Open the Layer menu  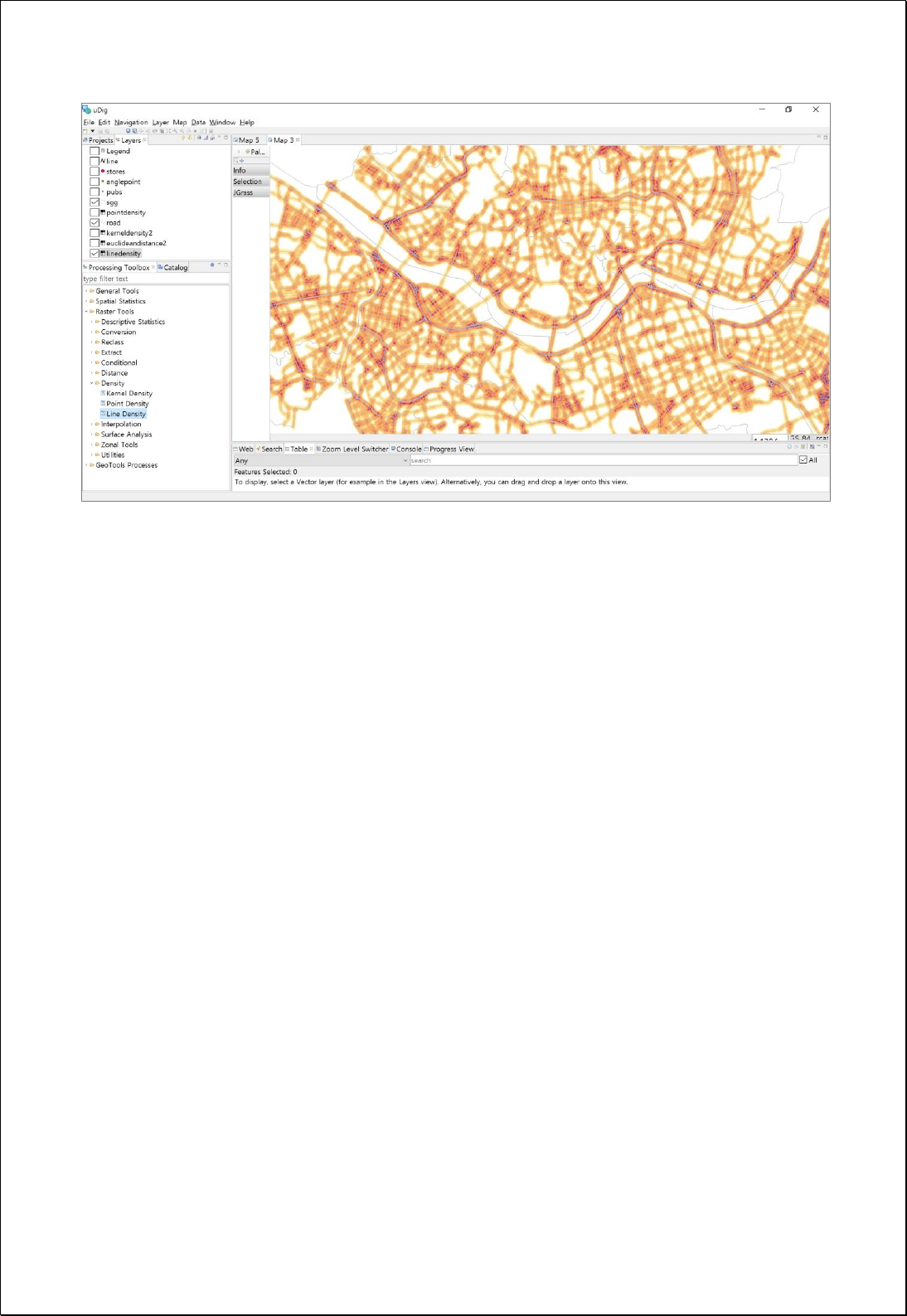click(161, 122)
